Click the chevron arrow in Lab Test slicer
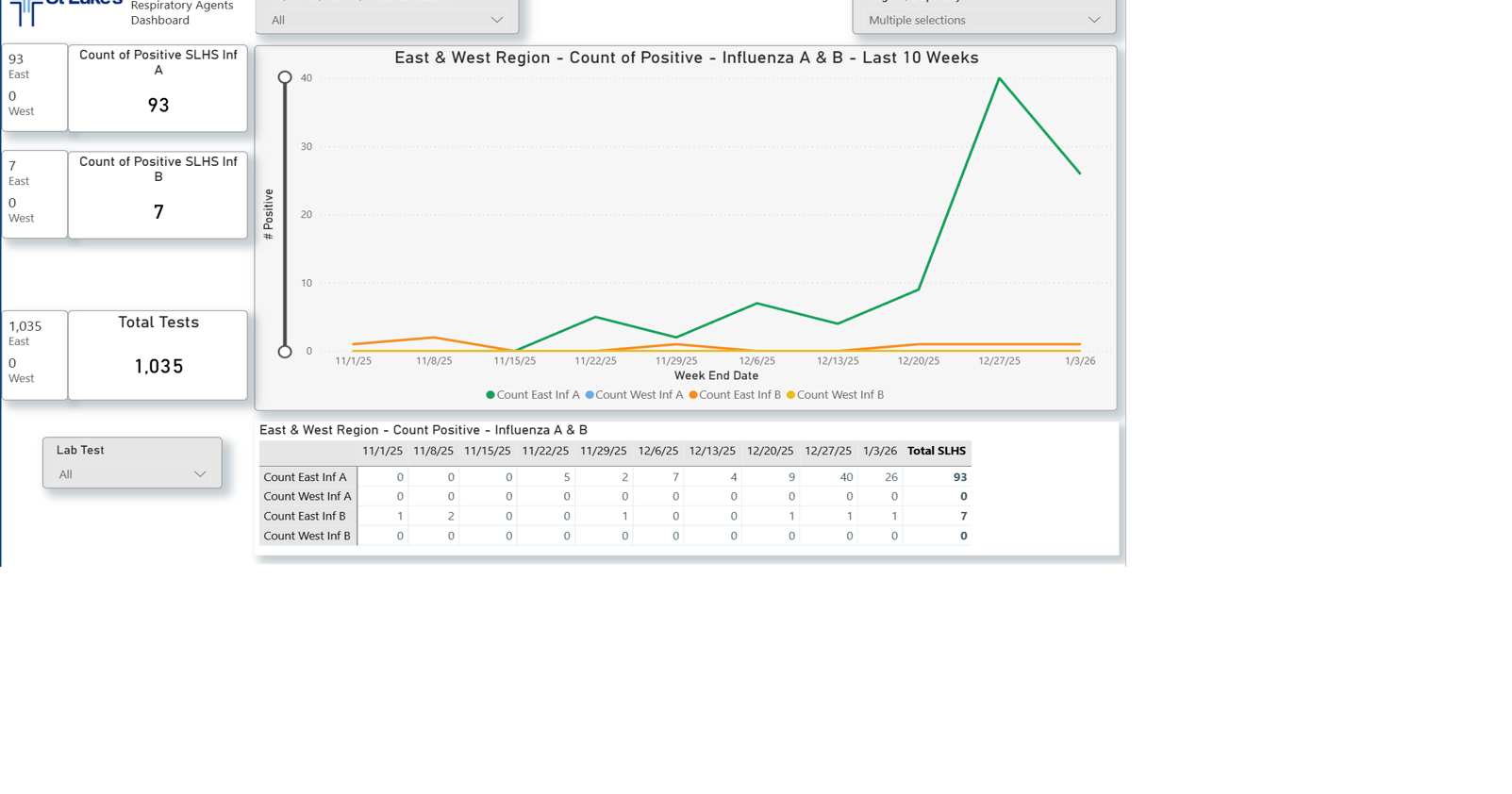 tap(200, 474)
